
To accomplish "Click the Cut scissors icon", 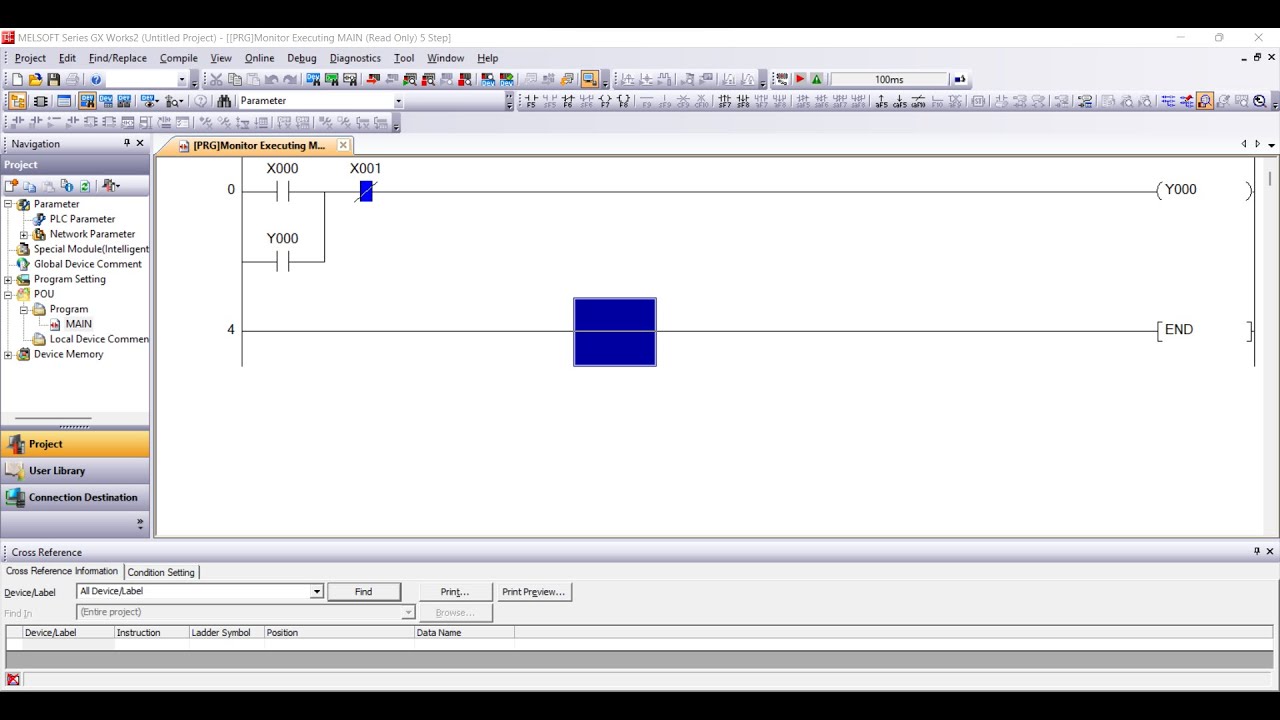I will (216, 79).
